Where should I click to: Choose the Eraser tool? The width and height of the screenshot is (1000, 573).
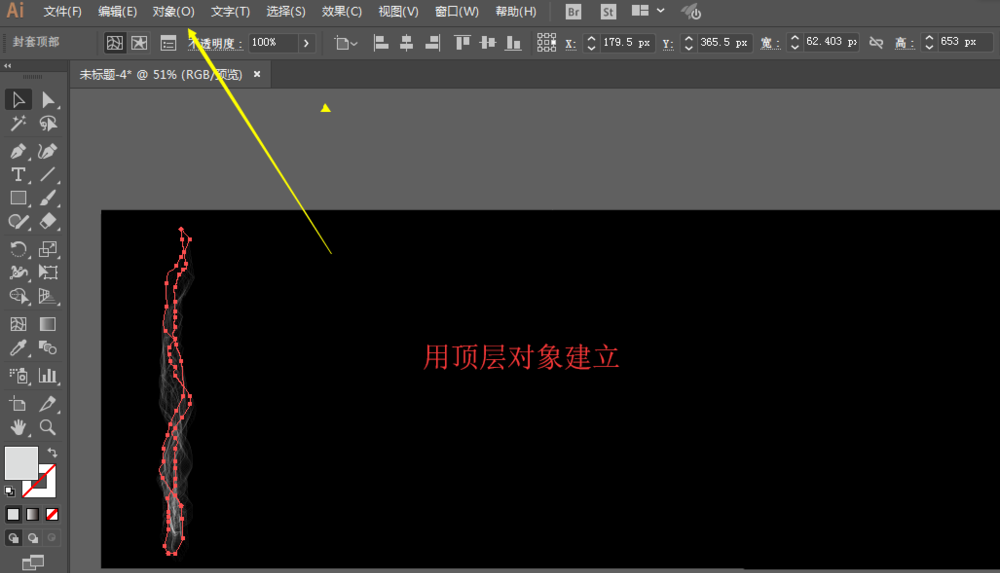coord(48,221)
